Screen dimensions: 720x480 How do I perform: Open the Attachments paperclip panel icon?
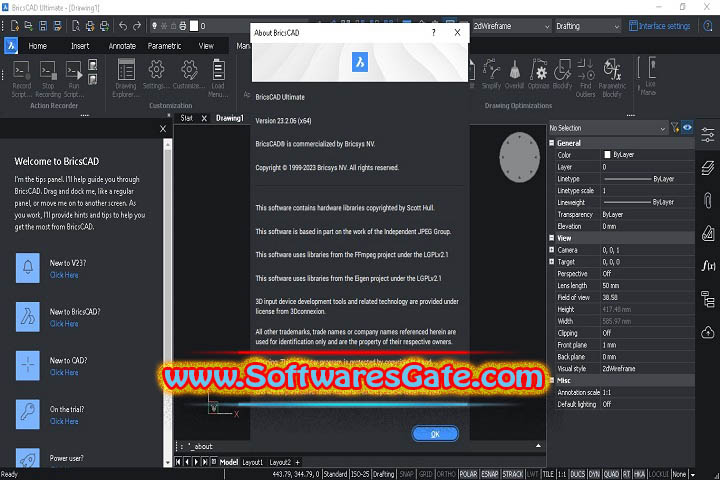(x=708, y=201)
